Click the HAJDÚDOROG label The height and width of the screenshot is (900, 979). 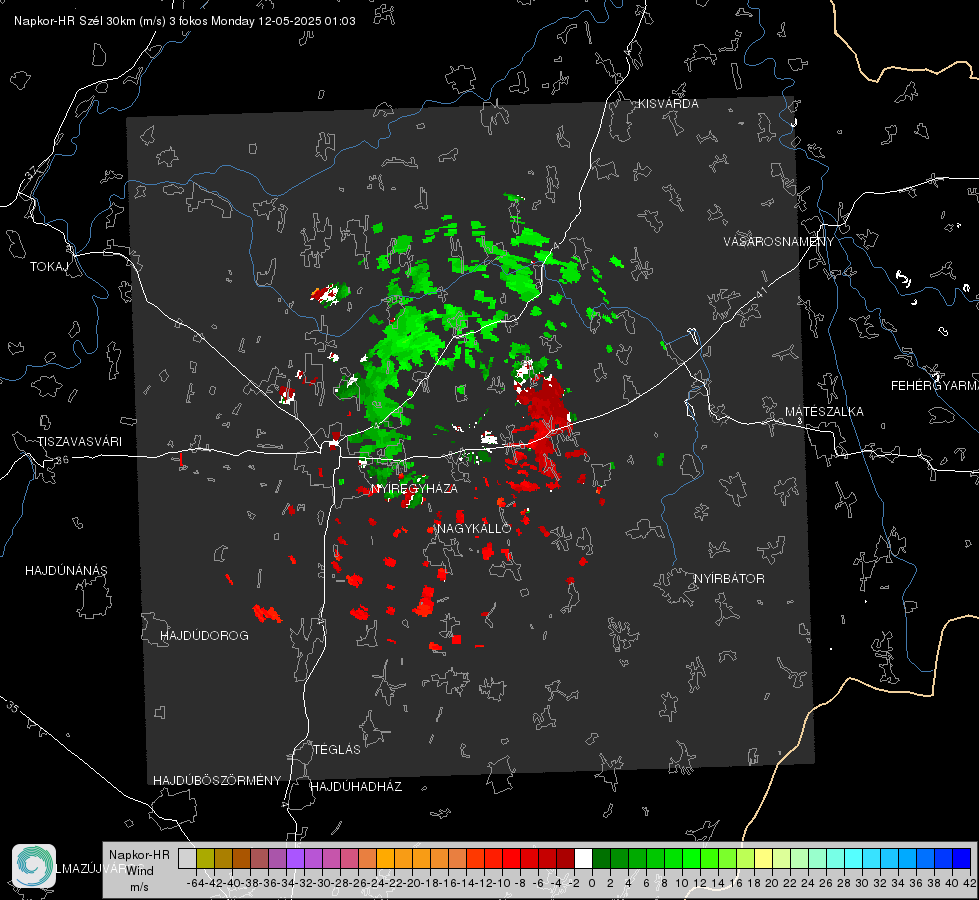point(204,636)
